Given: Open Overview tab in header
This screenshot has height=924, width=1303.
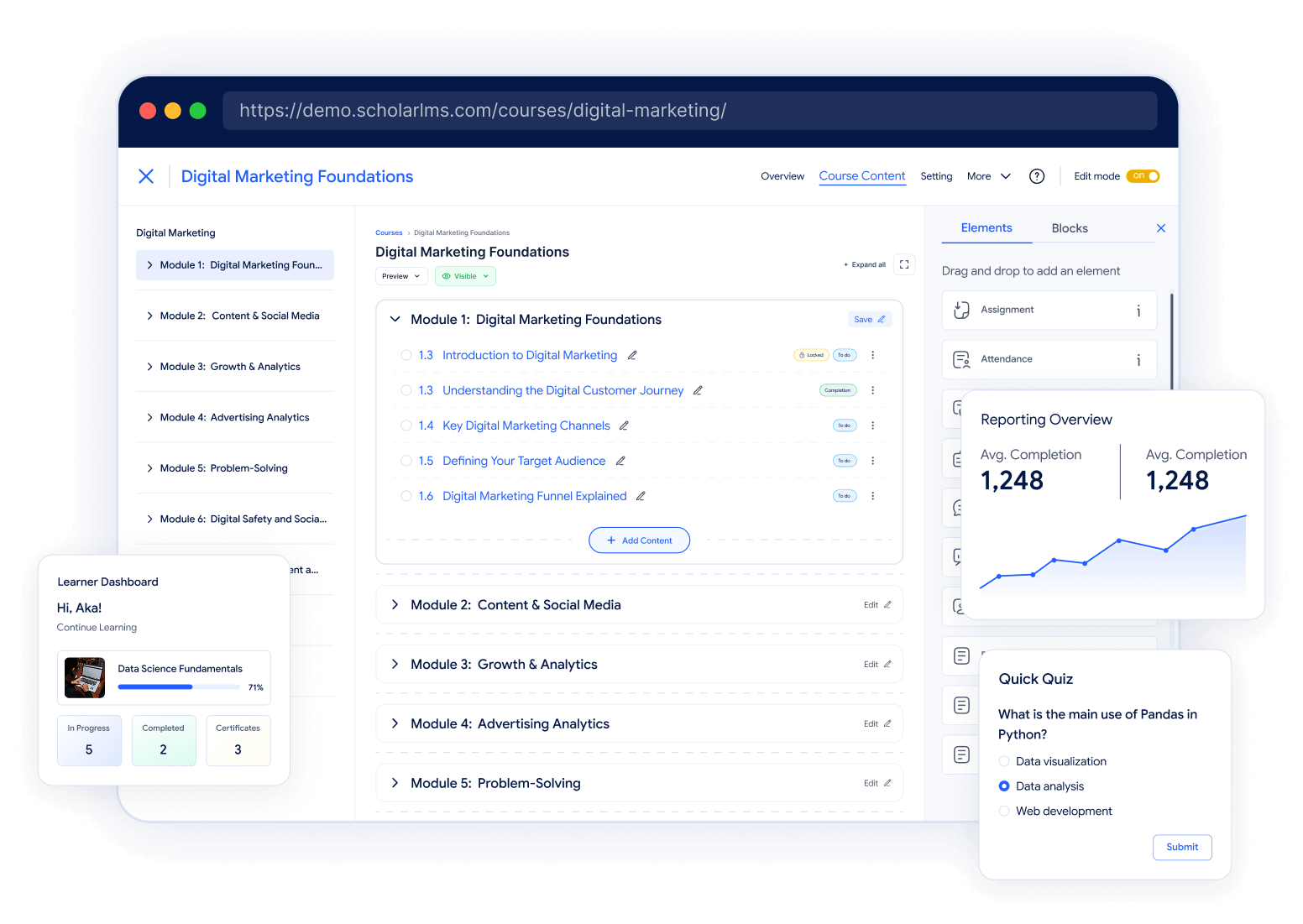Looking at the screenshot, I should pyautogui.click(x=782, y=176).
